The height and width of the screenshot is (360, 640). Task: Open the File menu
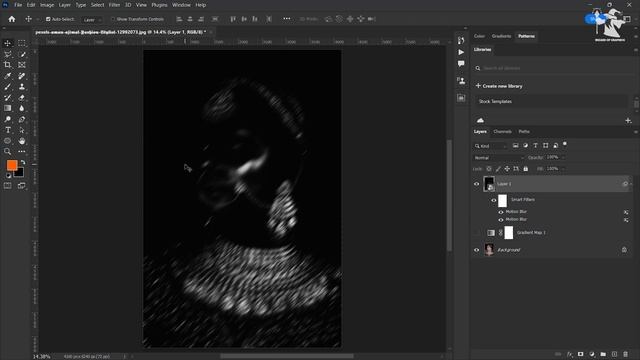[18, 5]
